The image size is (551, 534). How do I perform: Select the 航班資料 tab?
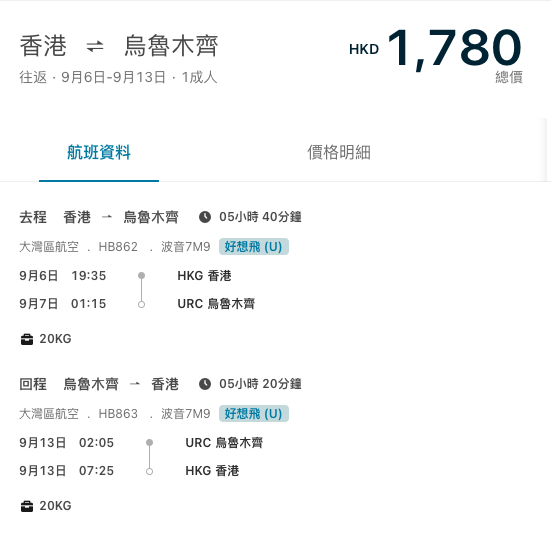coord(99,152)
